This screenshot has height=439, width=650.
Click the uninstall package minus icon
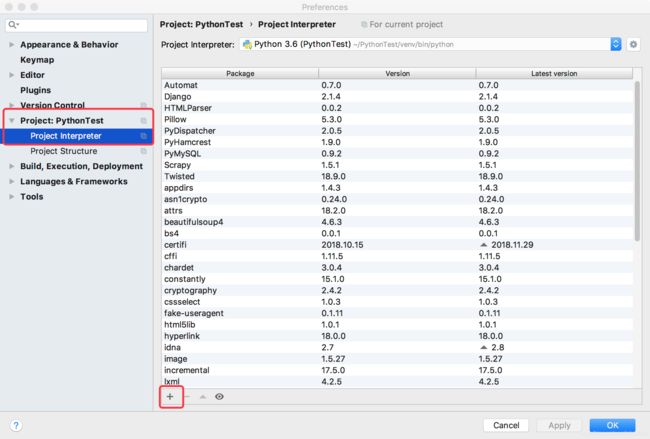(187, 397)
